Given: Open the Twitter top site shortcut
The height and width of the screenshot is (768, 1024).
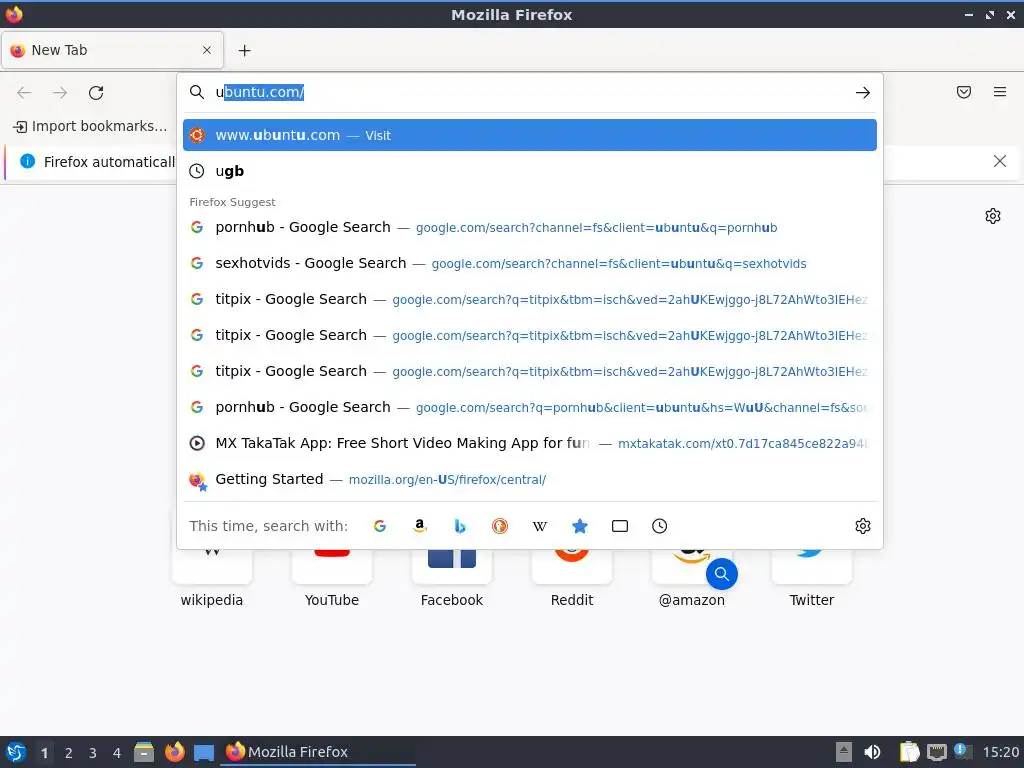Looking at the screenshot, I should [812, 578].
